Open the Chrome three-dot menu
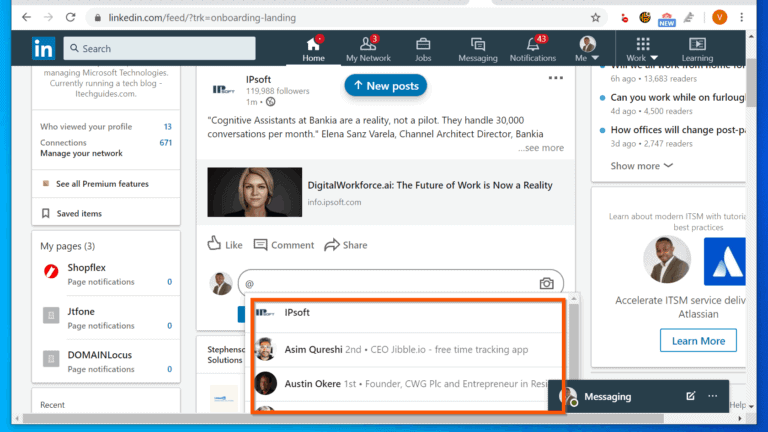The image size is (768, 432). click(x=742, y=18)
